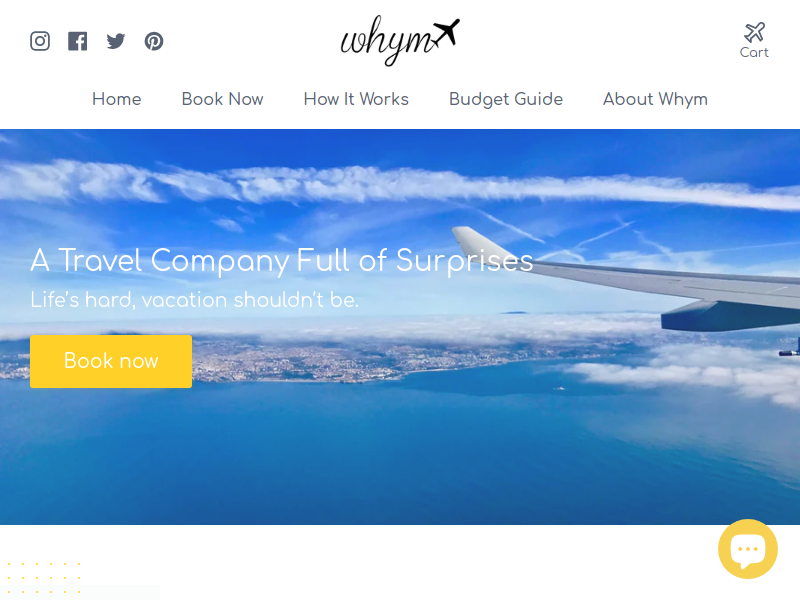Launch the yellow chat bubble widget
This screenshot has height=600, width=800.
point(747,549)
